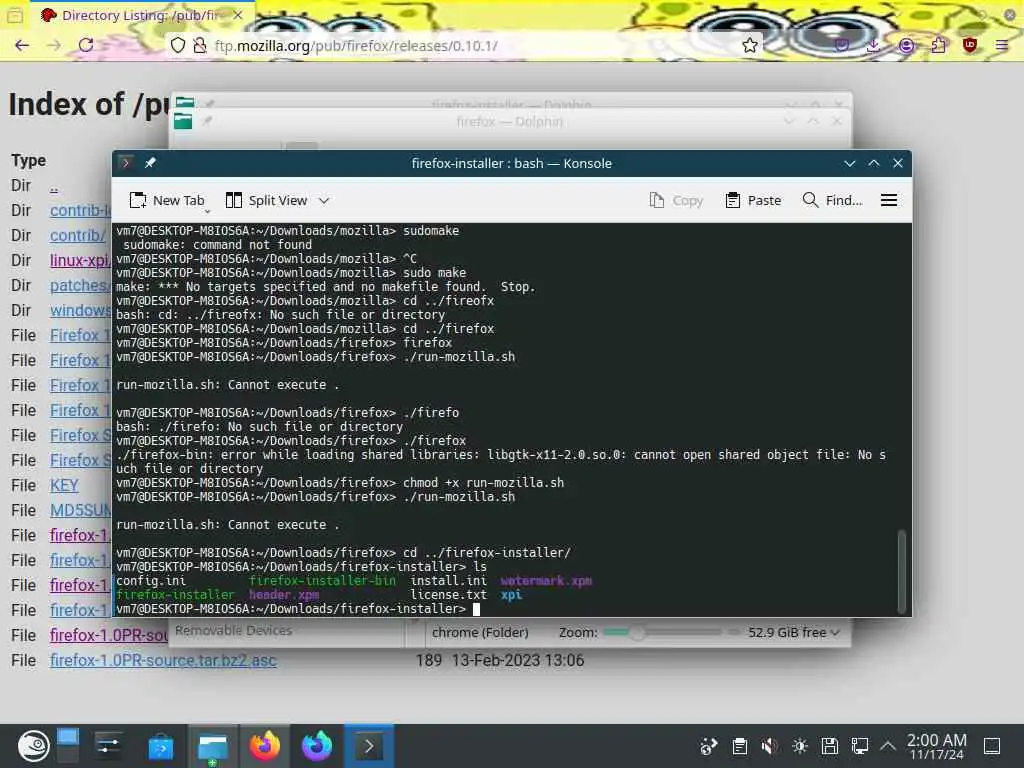Click the Paste button in Konsole
Screen dimensions: 1024x768
tap(753, 200)
